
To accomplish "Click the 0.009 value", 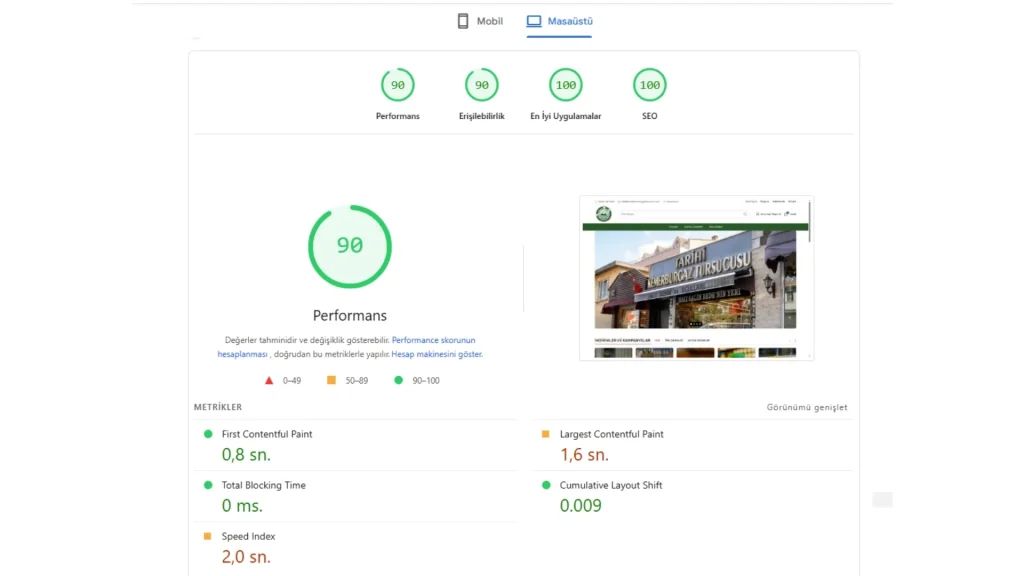I will 581,505.
